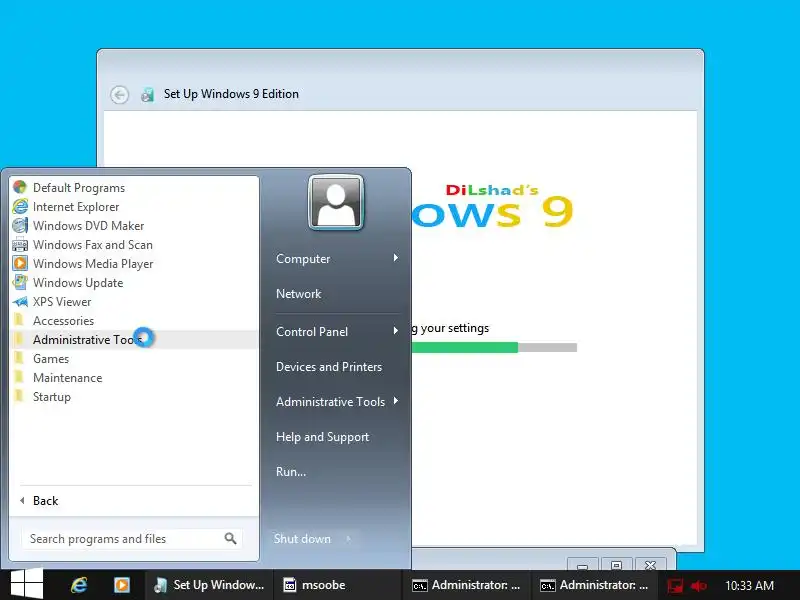Open Administrative Tools in right Start pane
Screen dimensions: 800x600
[330, 402]
